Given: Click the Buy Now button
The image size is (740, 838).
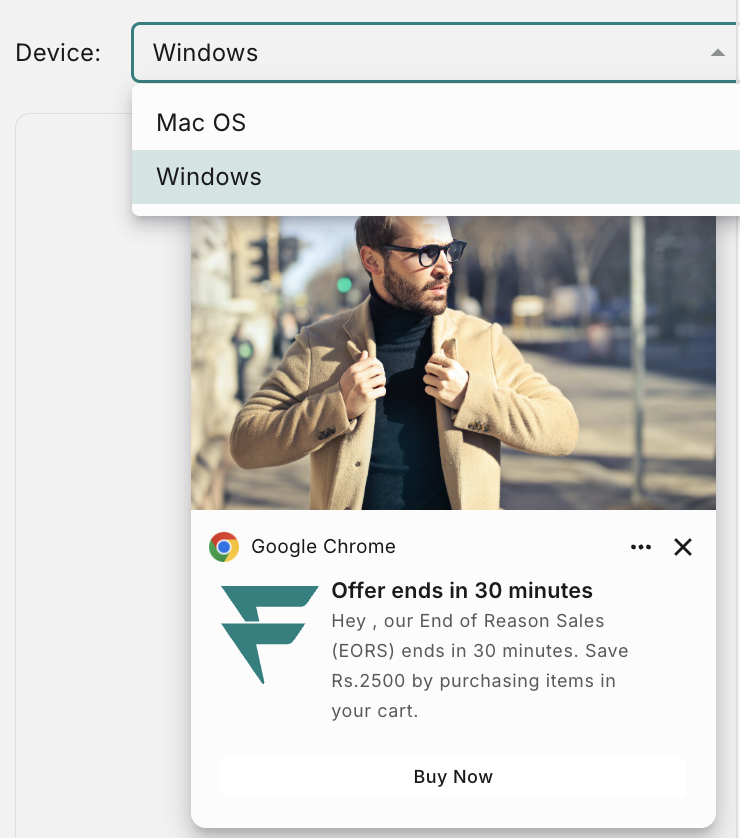Looking at the screenshot, I should [x=453, y=777].
